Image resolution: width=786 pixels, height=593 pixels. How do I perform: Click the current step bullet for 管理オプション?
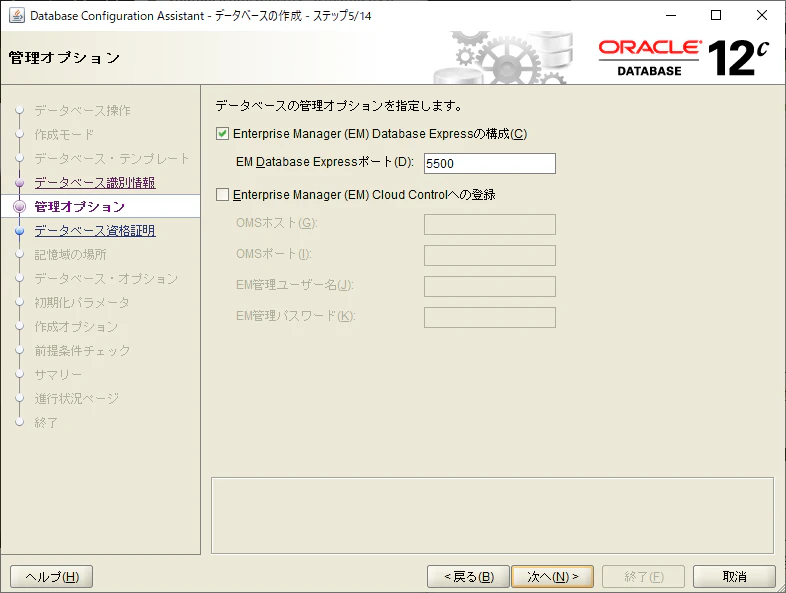click(20, 207)
